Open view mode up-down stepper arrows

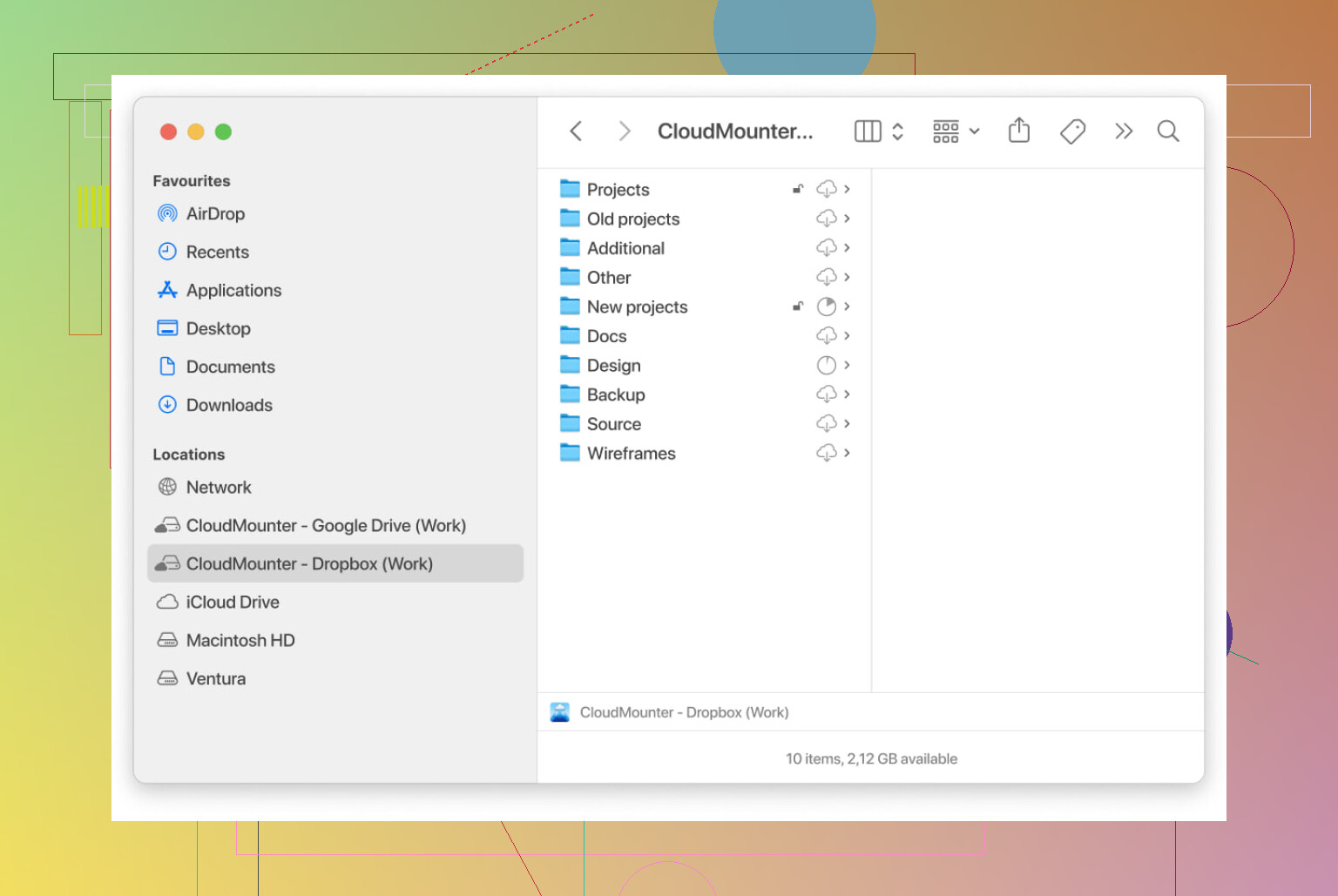[898, 131]
